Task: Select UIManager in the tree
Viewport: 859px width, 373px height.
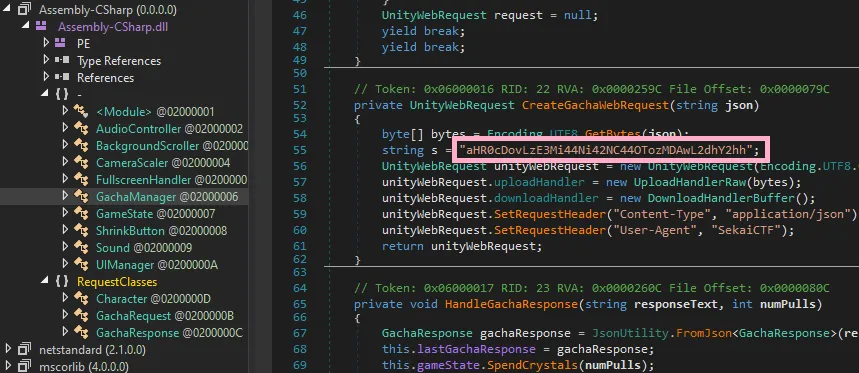Action: click(x=157, y=265)
